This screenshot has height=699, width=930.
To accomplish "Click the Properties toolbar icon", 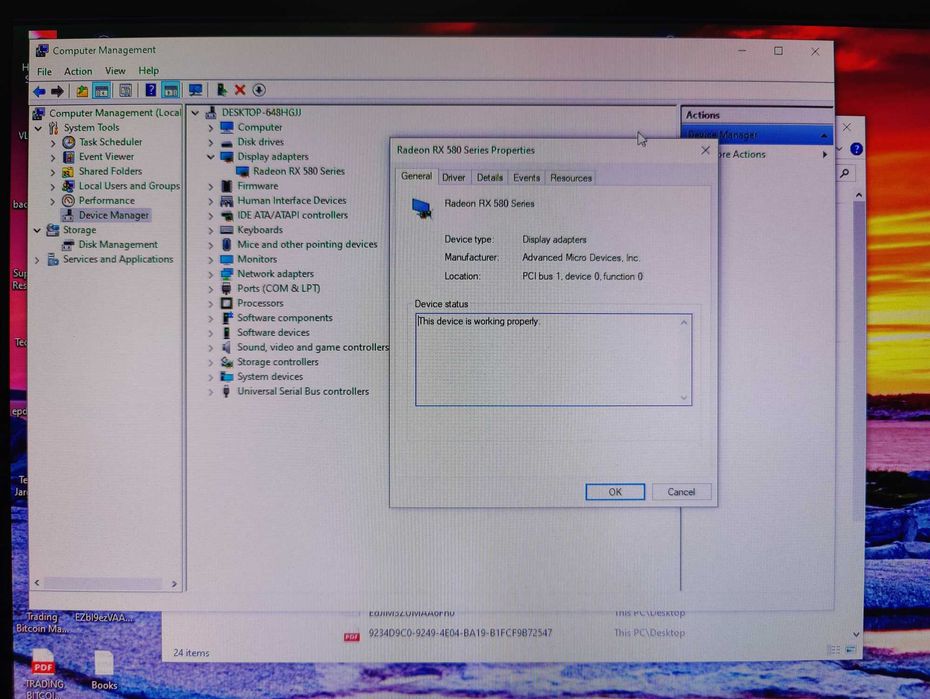I will (126, 90).
